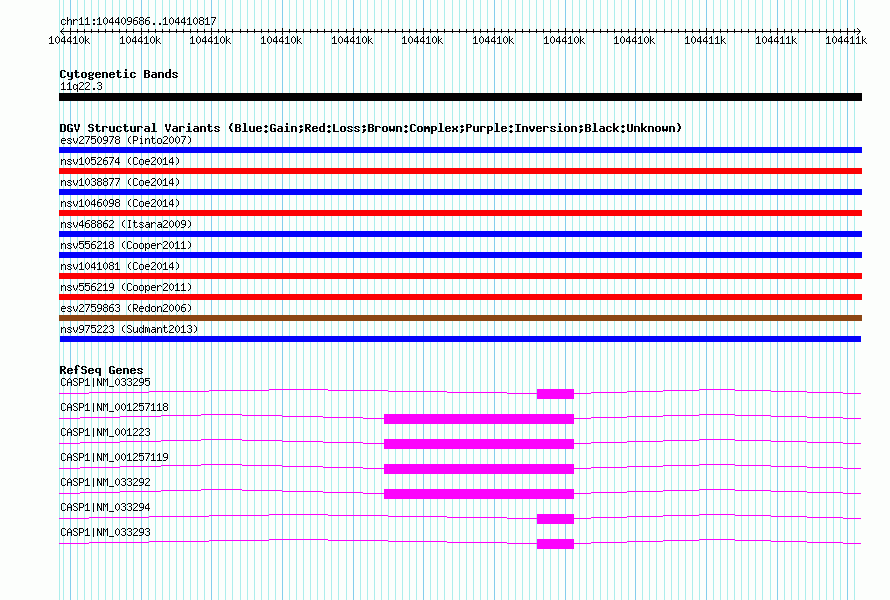Select the magenta exon of CASP1|NM_033295
The width and height of the screenshot is (890, 600).
pyautogui.click(x=555, y=394)
